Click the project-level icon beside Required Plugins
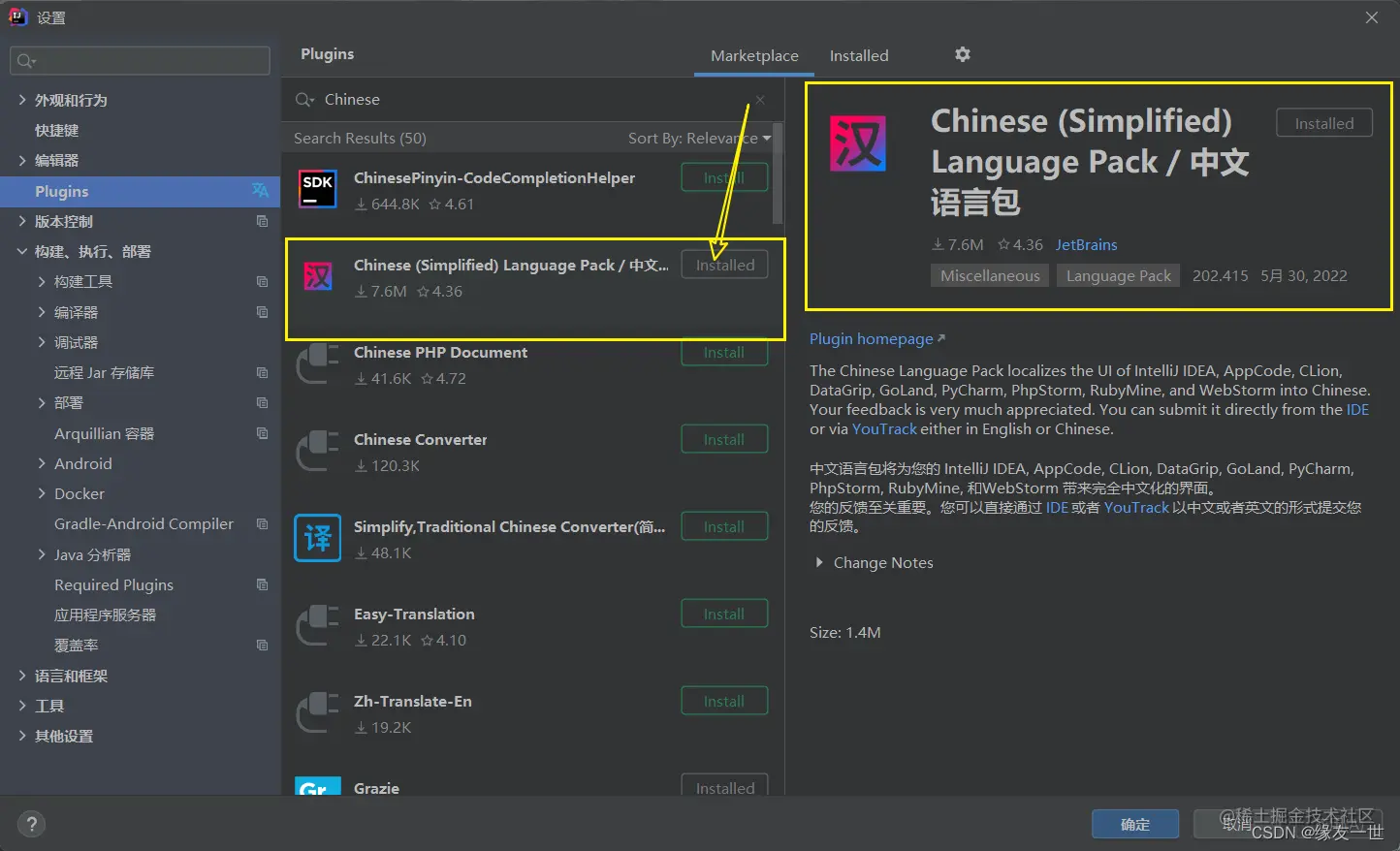 (262, 584)
